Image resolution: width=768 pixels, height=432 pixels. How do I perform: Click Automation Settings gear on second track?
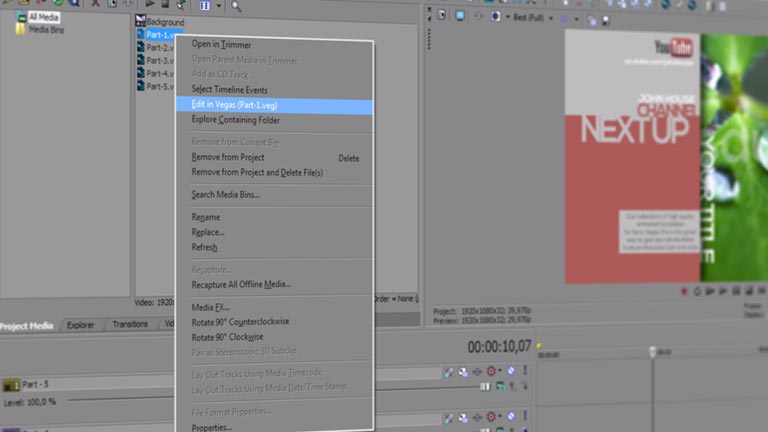(491, 417)
